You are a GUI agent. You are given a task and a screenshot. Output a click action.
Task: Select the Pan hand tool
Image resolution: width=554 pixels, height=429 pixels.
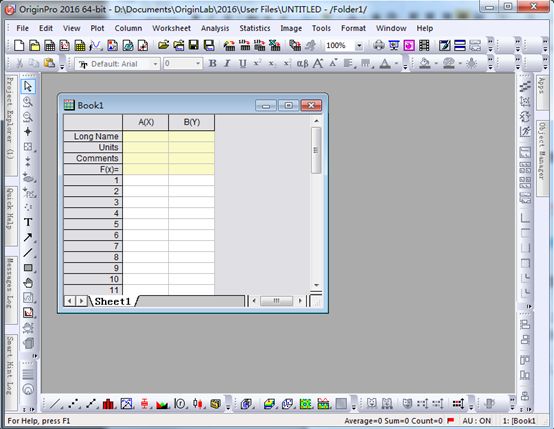pyautogui.click(x=28, y=283)
